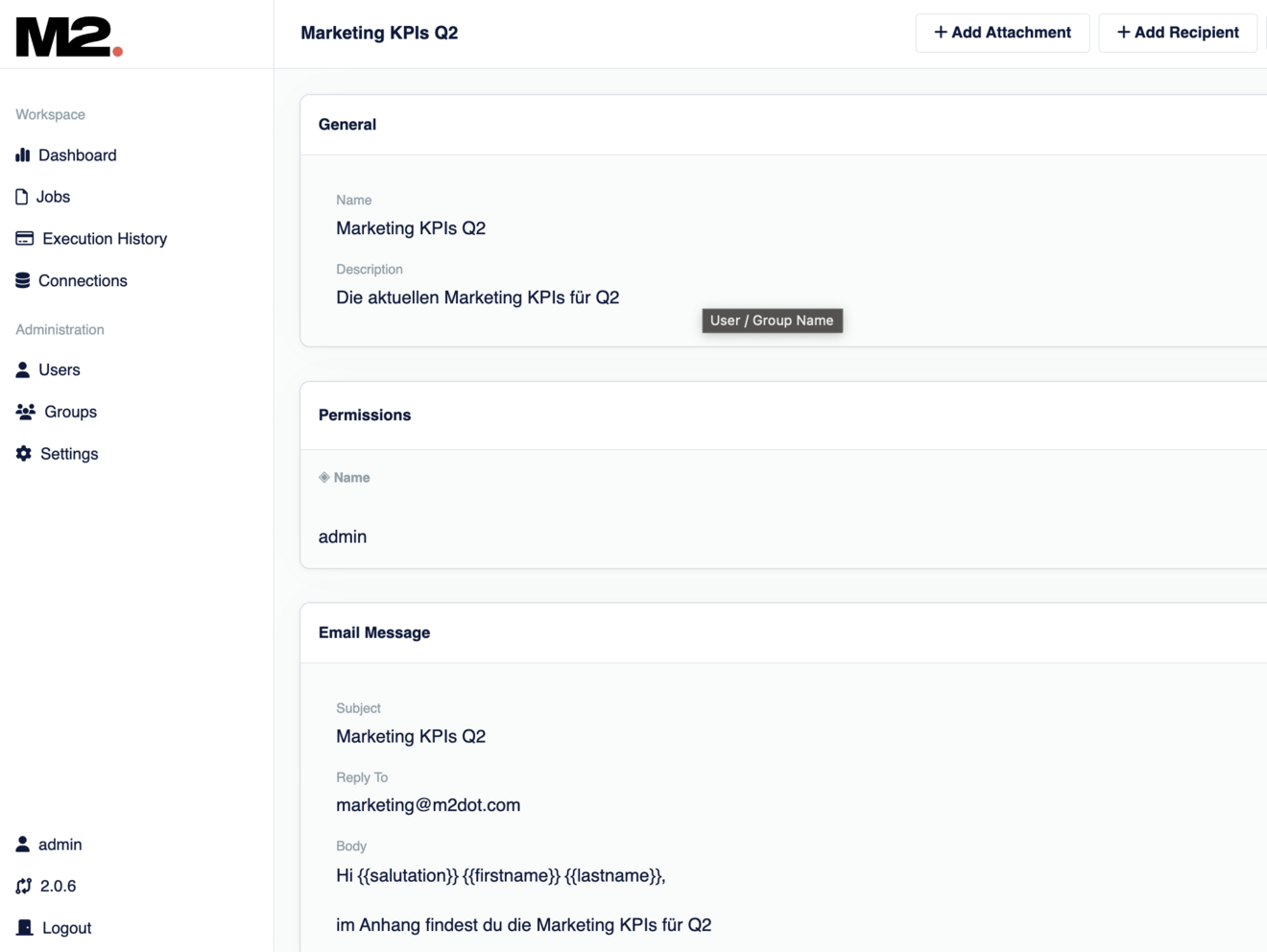Collapse the Email Message section
The width and height of the screenshot is (1267, 952).
(x=374, y=632)
